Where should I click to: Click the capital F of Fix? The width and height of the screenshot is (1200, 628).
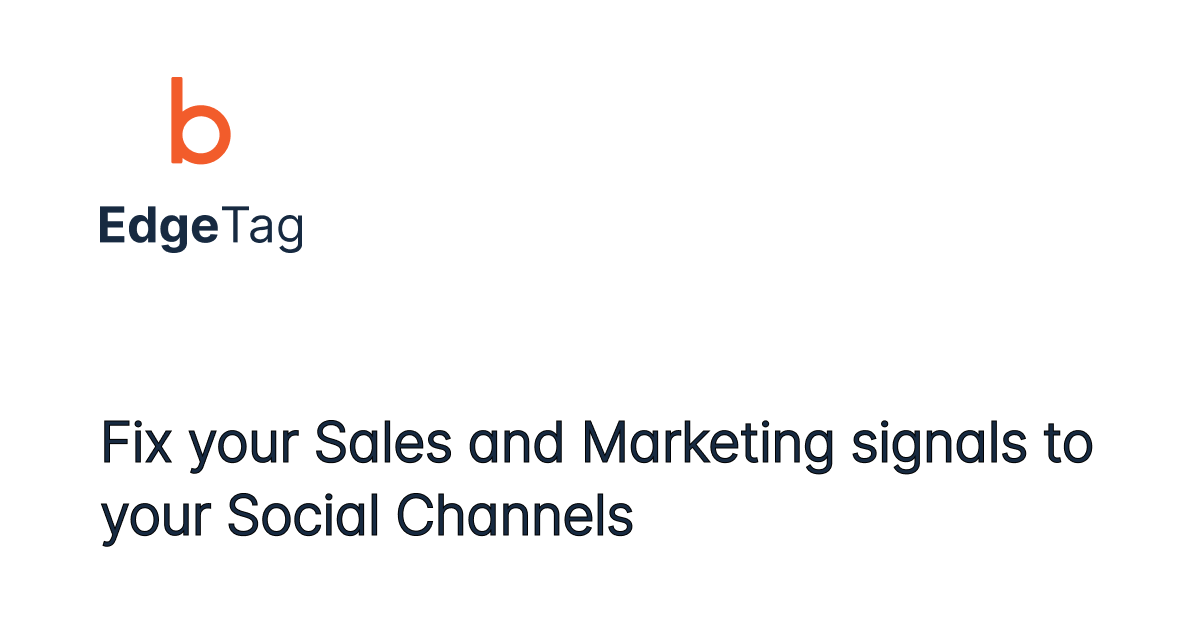tap(113, 444)
